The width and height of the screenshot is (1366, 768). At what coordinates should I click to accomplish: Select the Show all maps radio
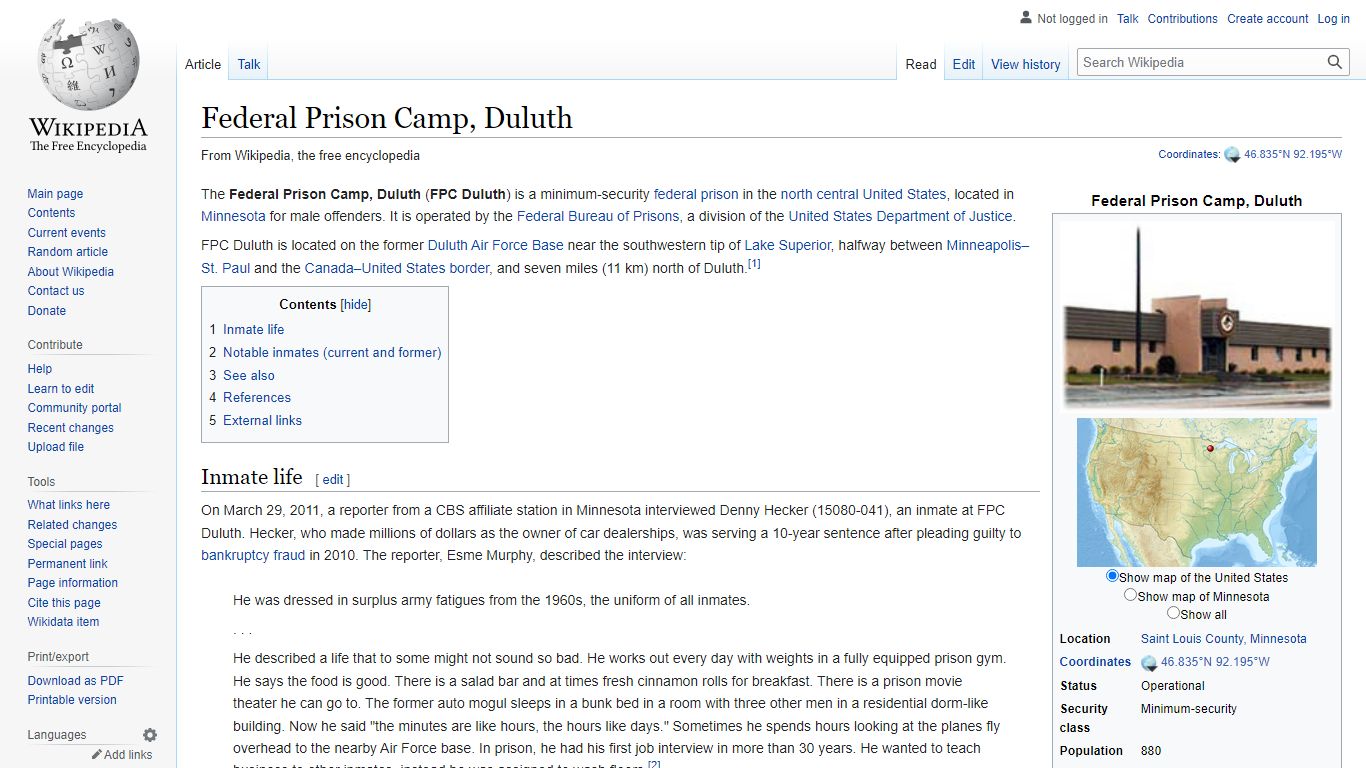(x=1173, y=613)
